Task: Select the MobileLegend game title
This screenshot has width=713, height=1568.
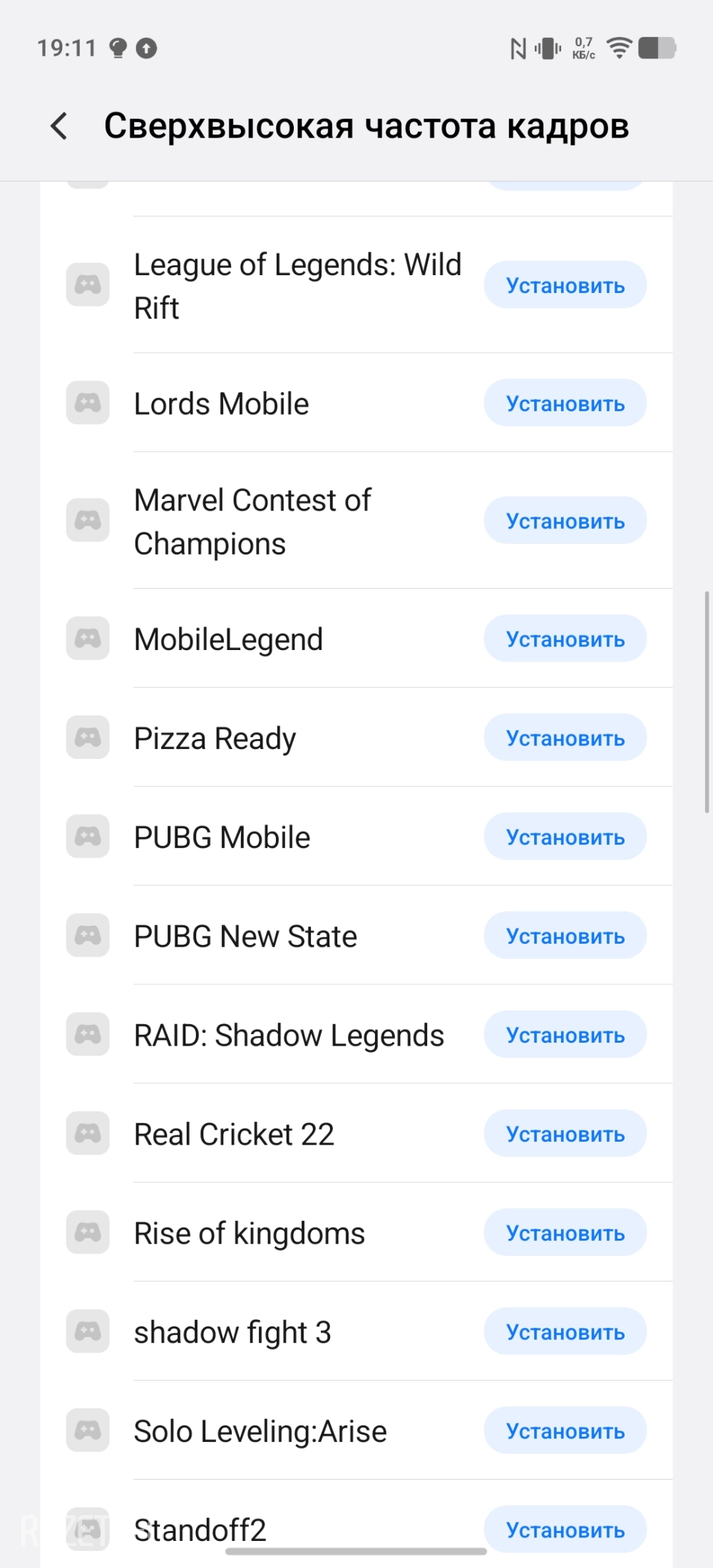Action: click(229, 639)
